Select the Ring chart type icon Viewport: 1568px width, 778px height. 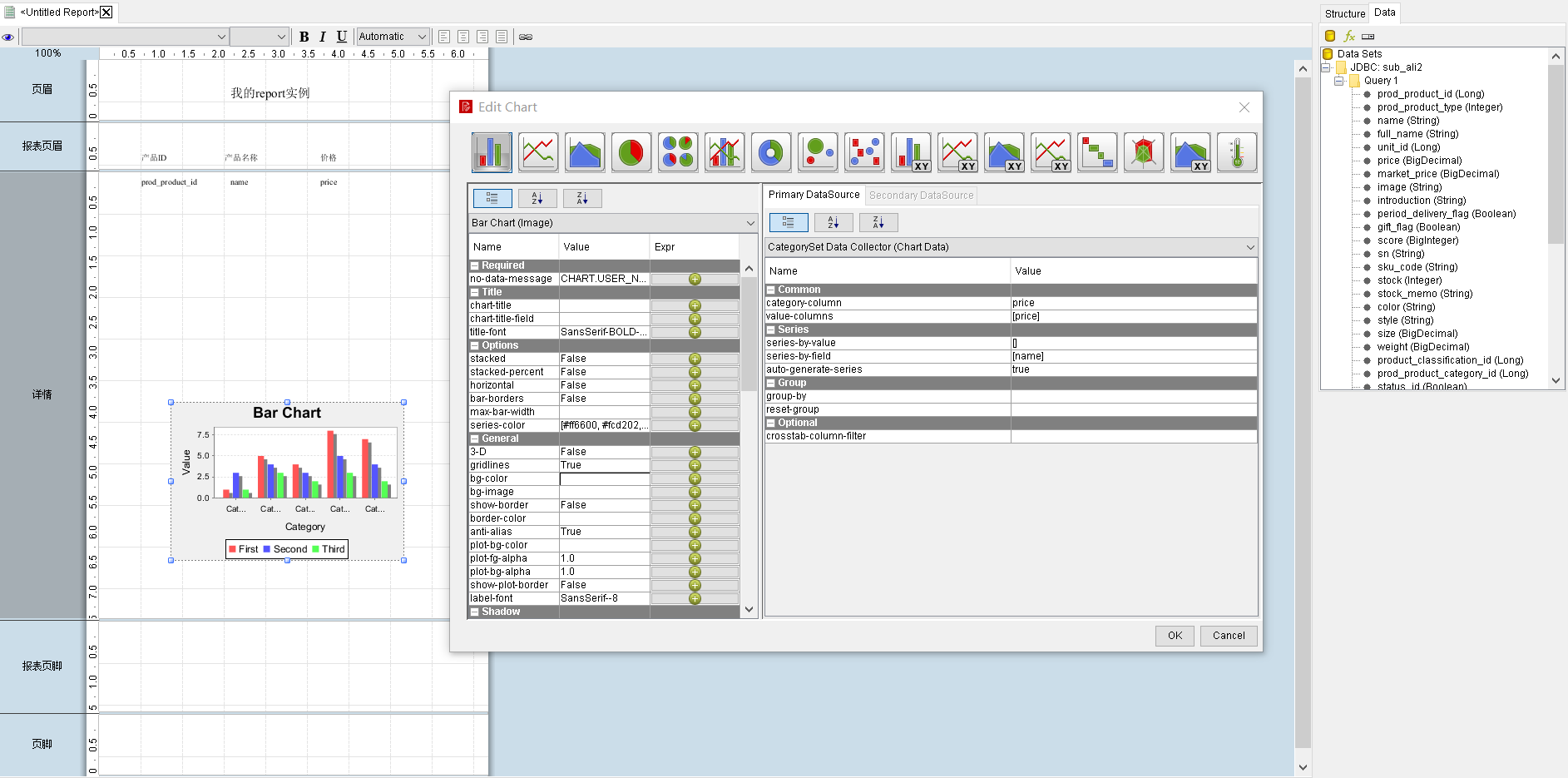771,152
